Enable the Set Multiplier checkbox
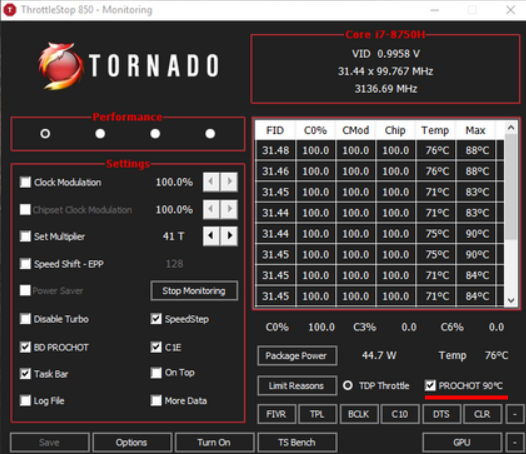The image size is (526, 454). (x=25, y=236)
